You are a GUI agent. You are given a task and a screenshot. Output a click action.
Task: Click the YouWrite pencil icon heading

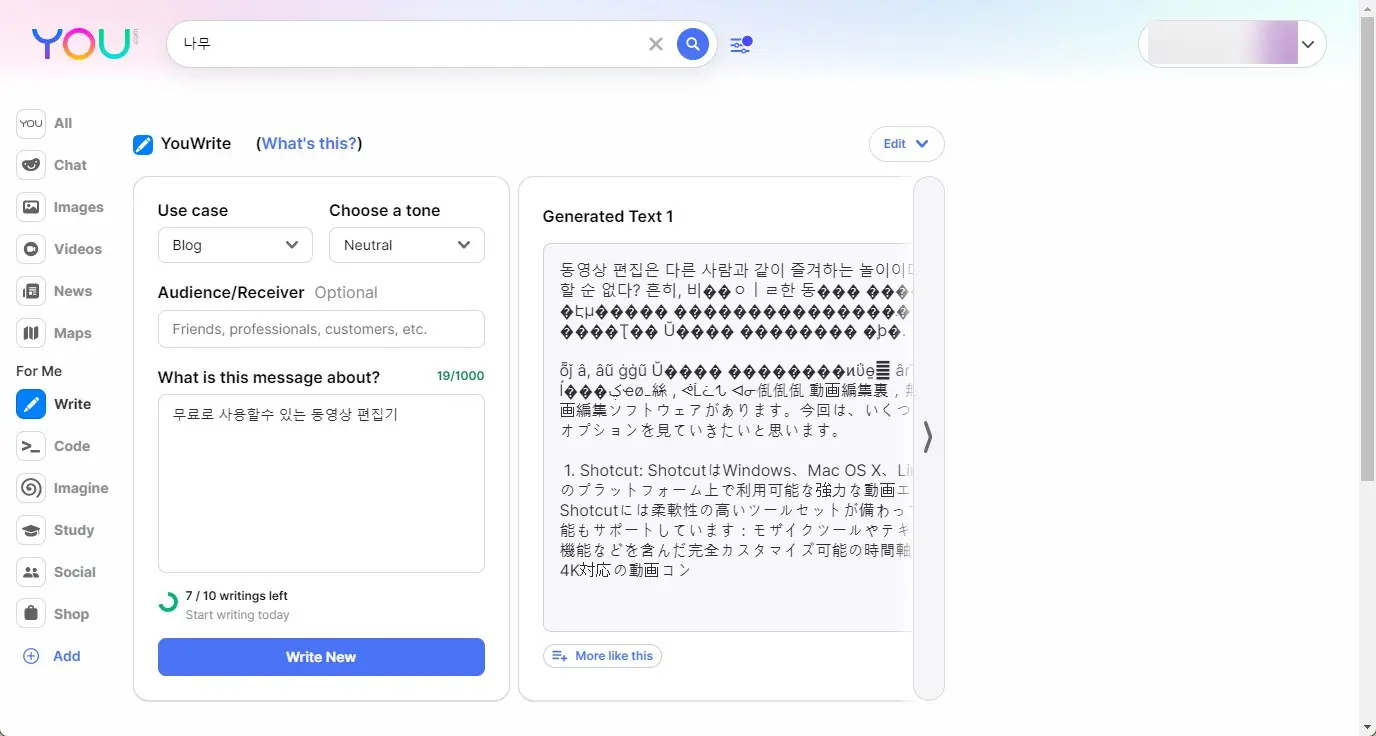143,144
